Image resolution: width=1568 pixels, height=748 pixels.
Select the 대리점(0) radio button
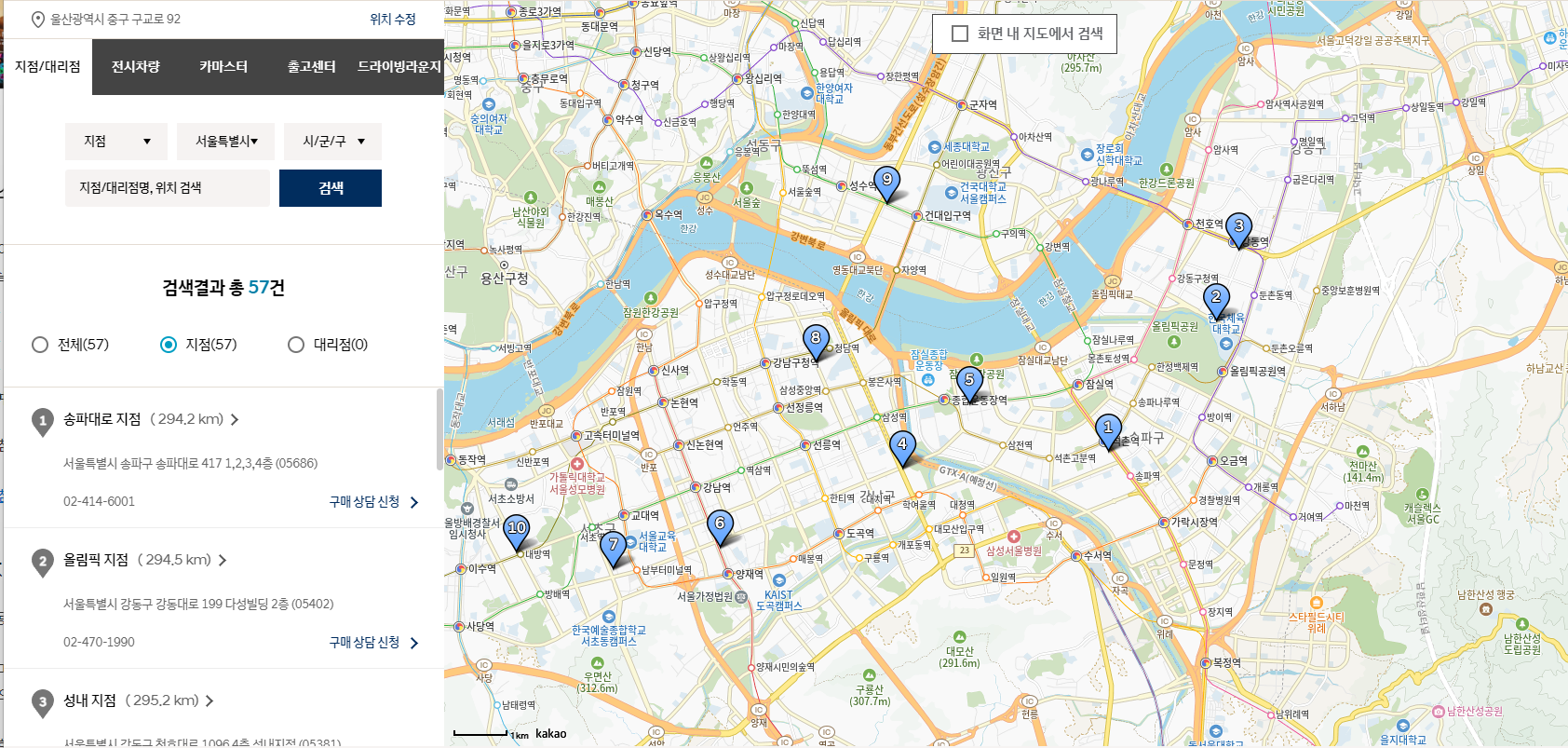296,345
